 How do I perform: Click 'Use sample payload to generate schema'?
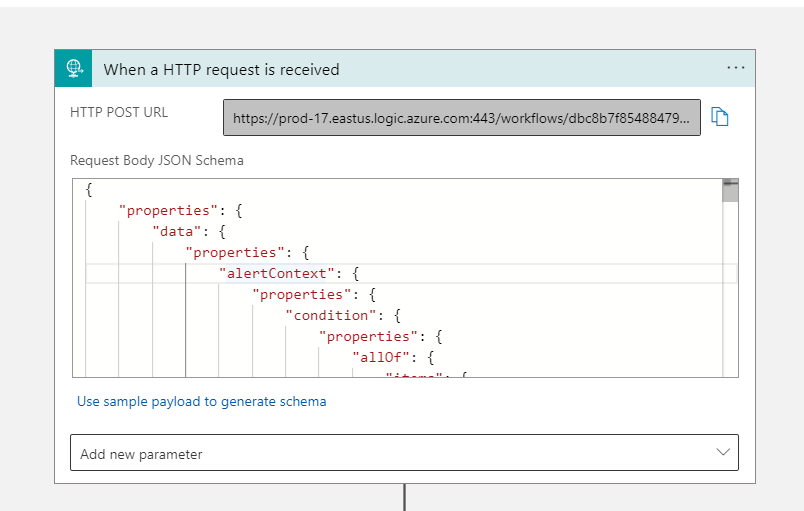tap(201, 401)
